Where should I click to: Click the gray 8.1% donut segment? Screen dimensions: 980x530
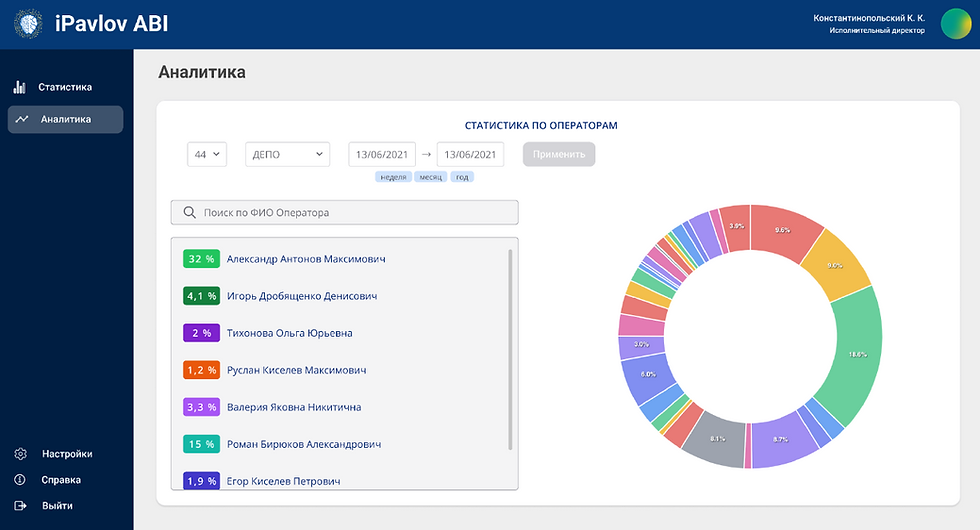pyautogui.click(x=718, y=439)
